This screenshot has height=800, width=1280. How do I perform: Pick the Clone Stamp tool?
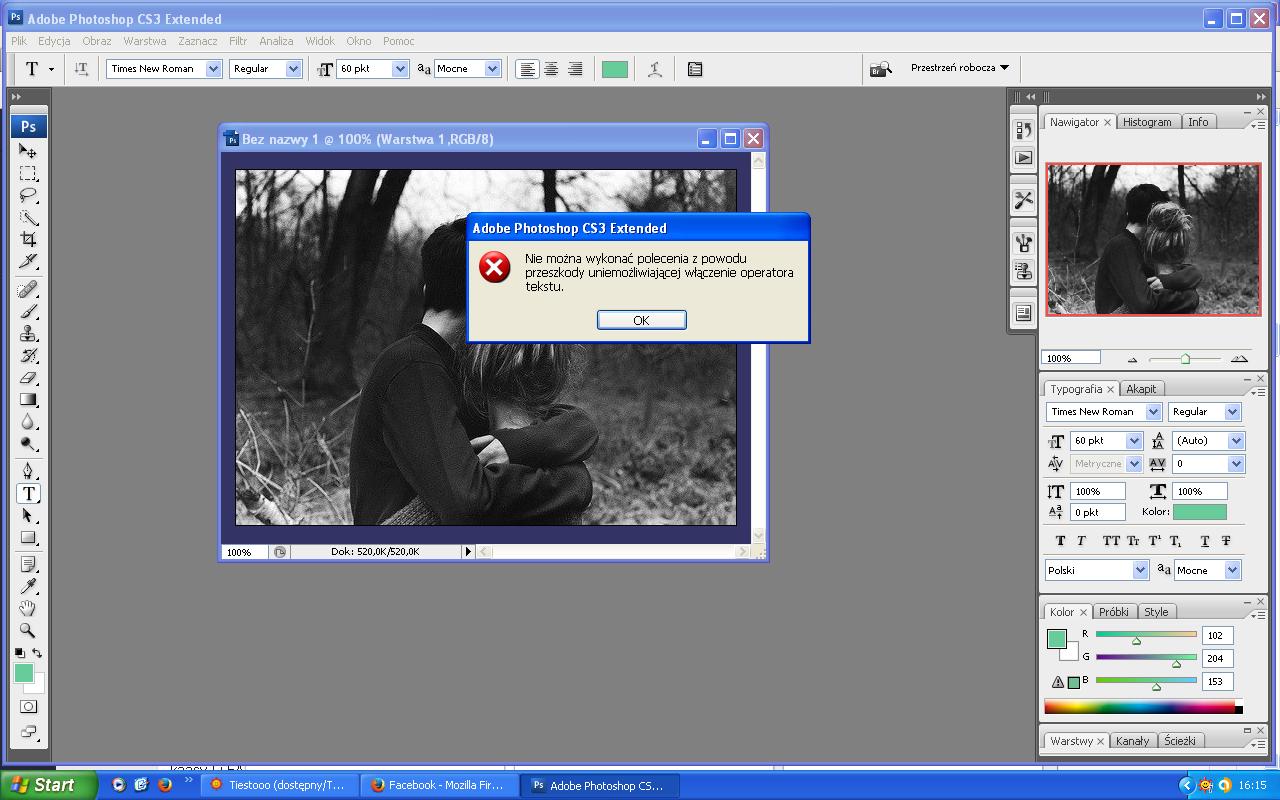[x=29, y=334]
